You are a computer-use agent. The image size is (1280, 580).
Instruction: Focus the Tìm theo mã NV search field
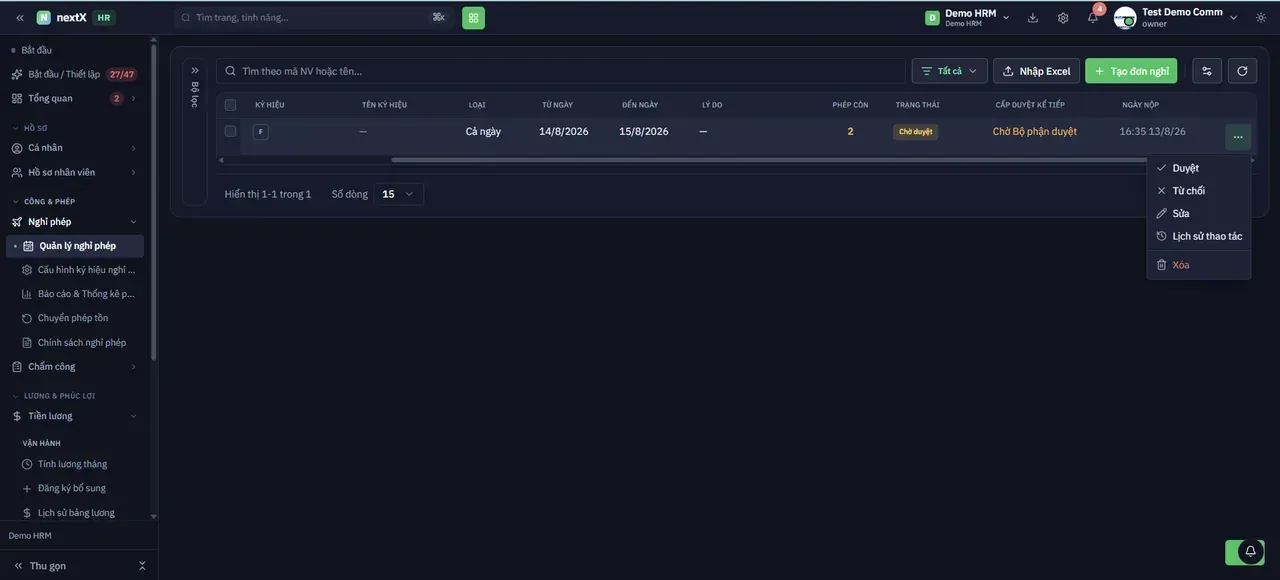pos(561,71)
